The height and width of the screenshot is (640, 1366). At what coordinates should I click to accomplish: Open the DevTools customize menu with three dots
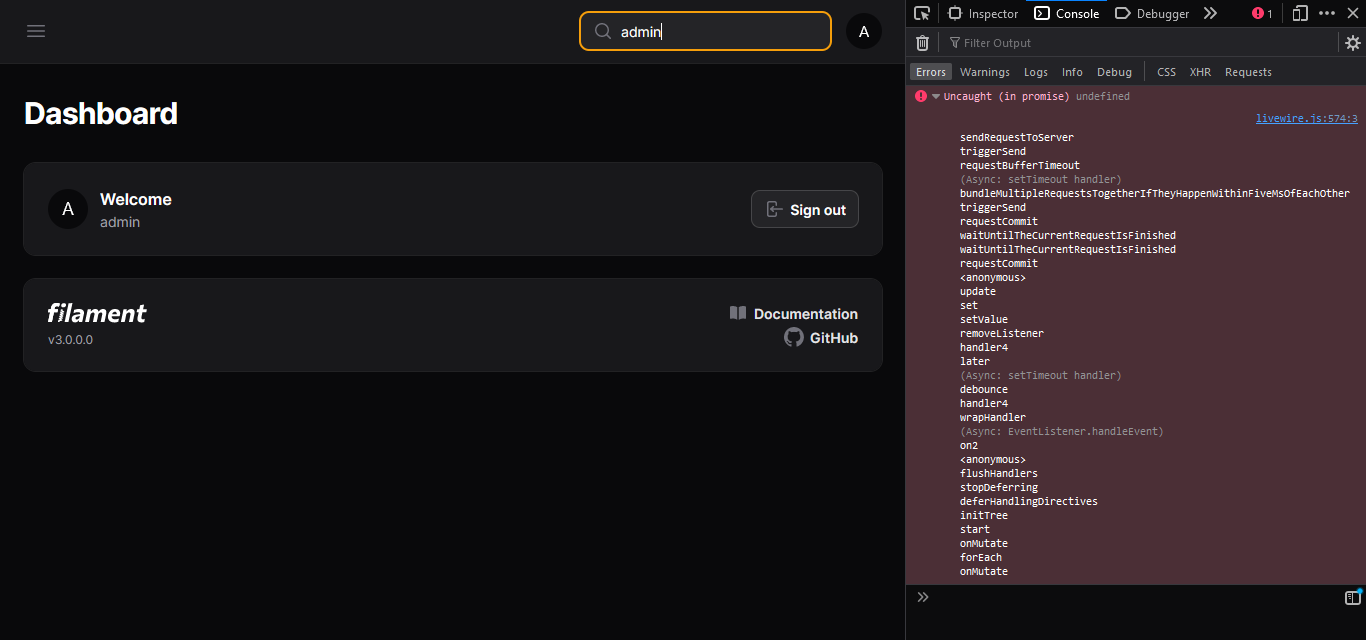pyautogui.click(x=1327, y=13)
